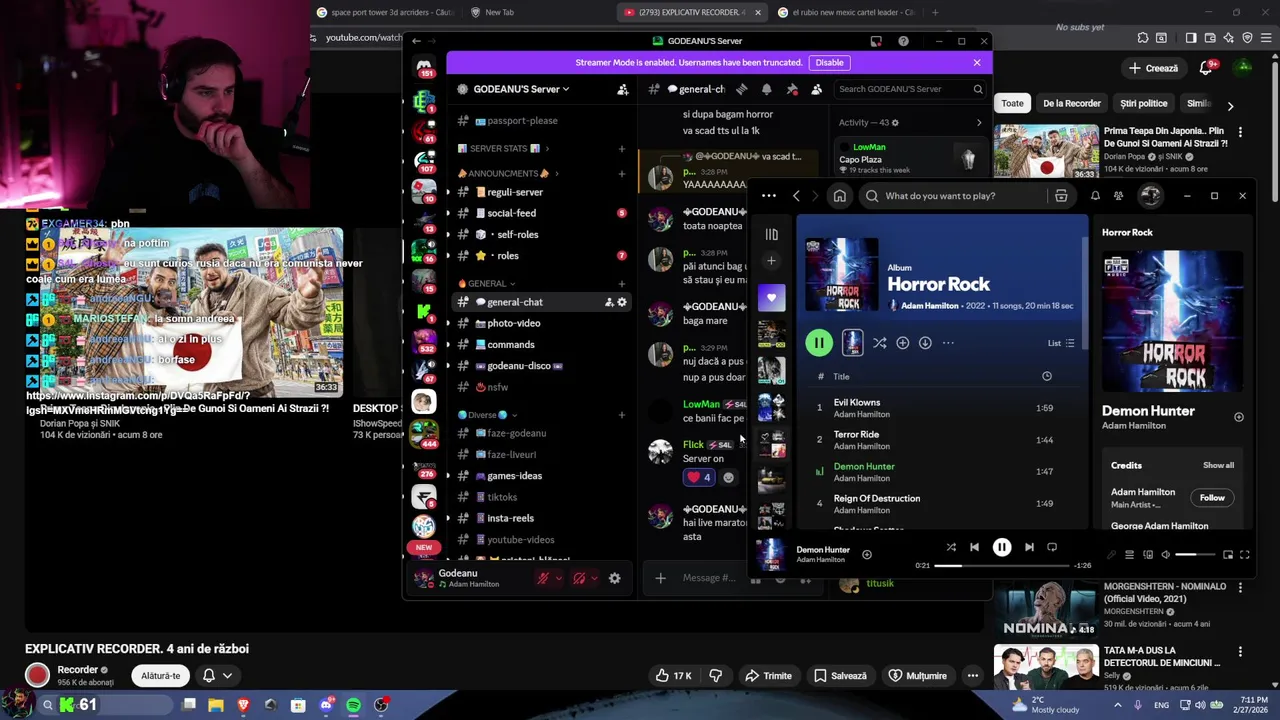Open the Spotify queue view

[x=1130, y=555]
